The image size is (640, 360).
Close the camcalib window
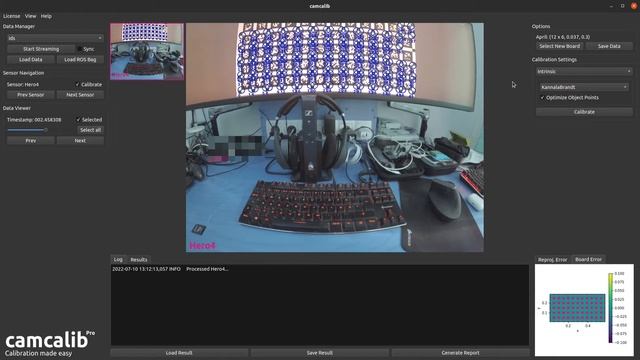633,6
